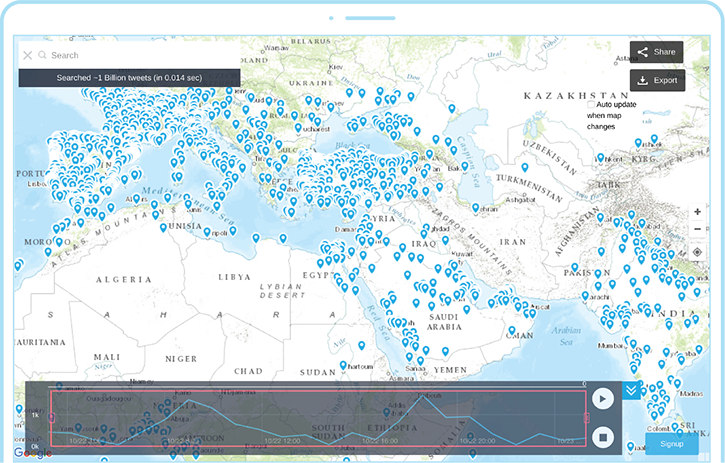Collapse the timeline with double-chevron button
The height and width of the screenshot is (463, 725).
[631, 390]
